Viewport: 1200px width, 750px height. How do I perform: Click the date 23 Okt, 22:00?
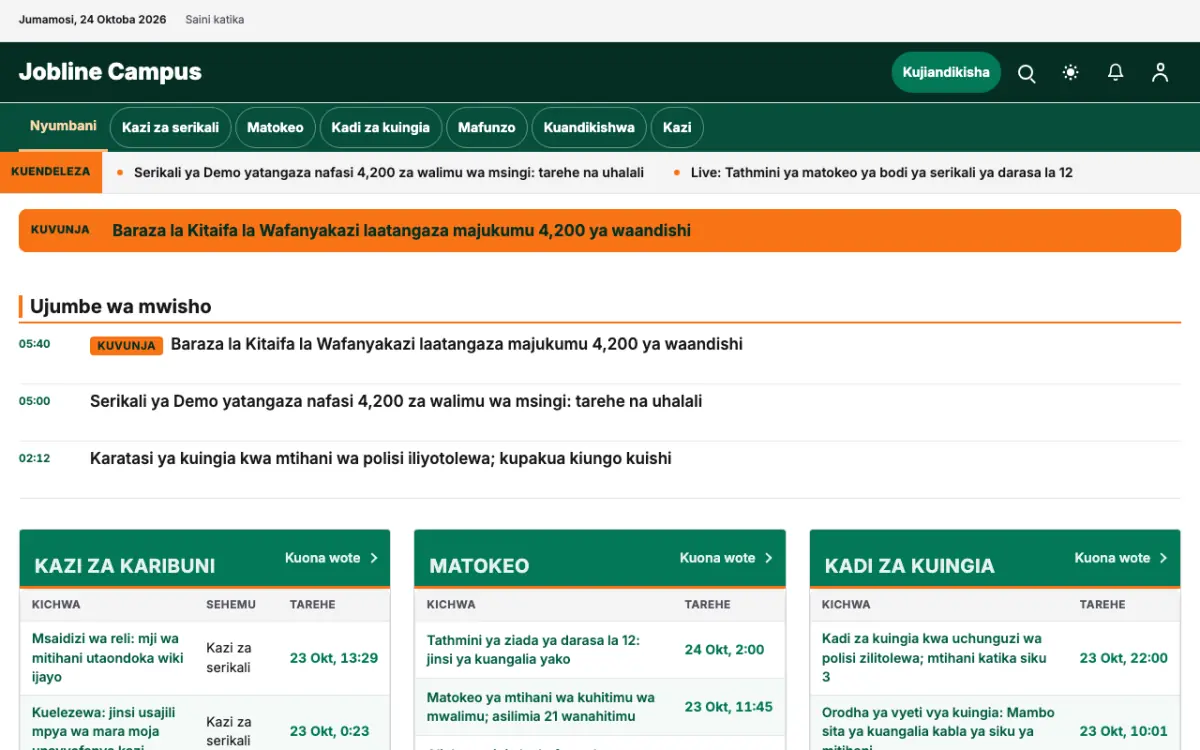(1124, 658)
